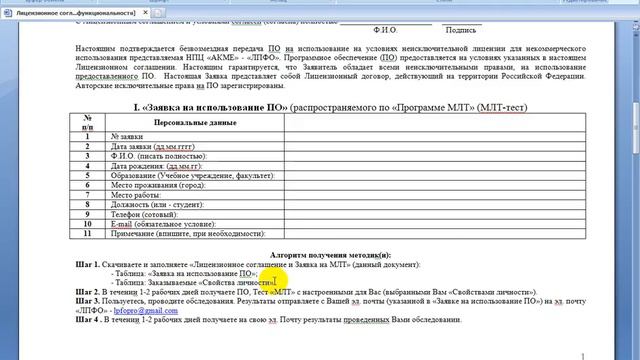Open the lpfopro@gmail.com email link
This screenshot has height=360, width=640.
146,310
